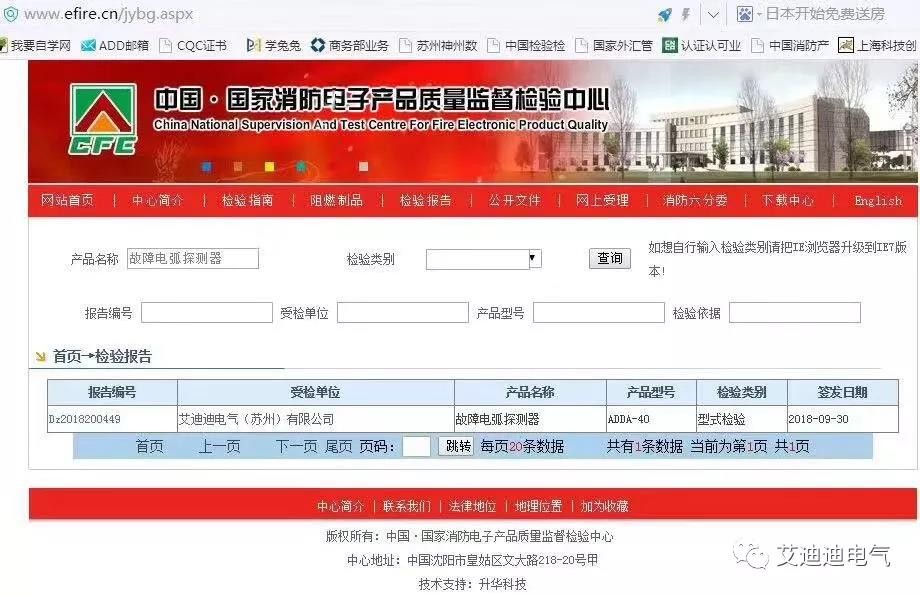The image size is (920, 596).
Task: Open the CQC证书 bookmark
Action: coord(193,45)
